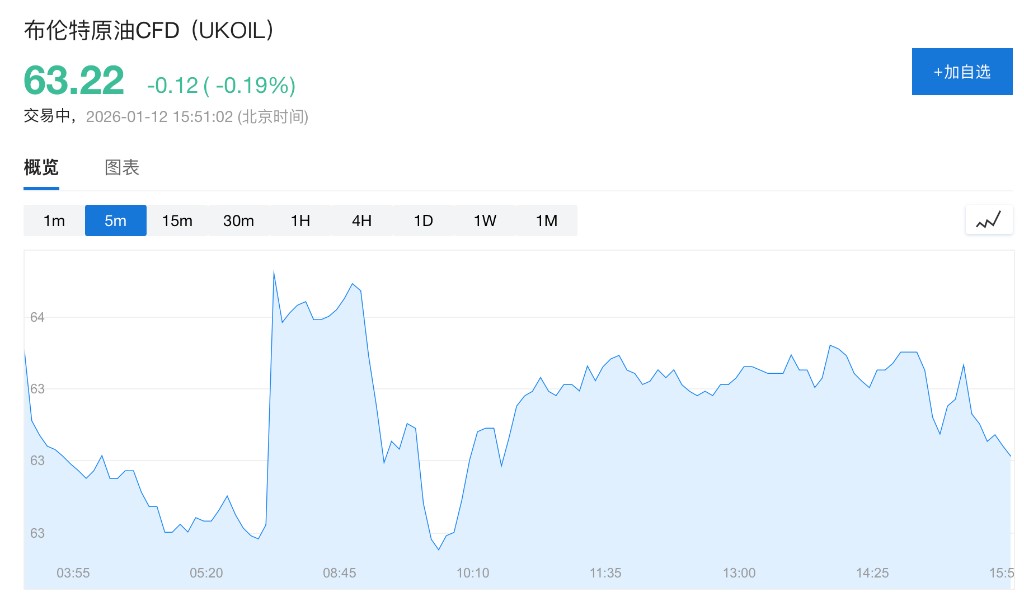Open the 图表 tab
The width and height of the screenshot is (1024, 604).
click(x=122, y=167)
